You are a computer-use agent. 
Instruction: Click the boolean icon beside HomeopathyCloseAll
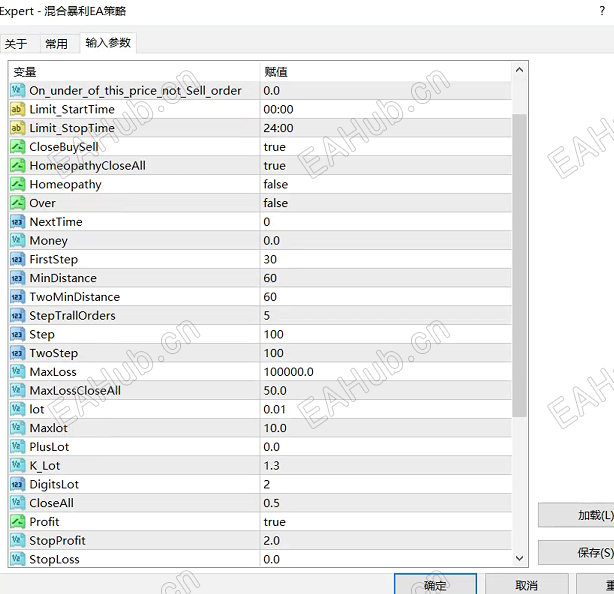pyautogui.click(x=17, y=166)
